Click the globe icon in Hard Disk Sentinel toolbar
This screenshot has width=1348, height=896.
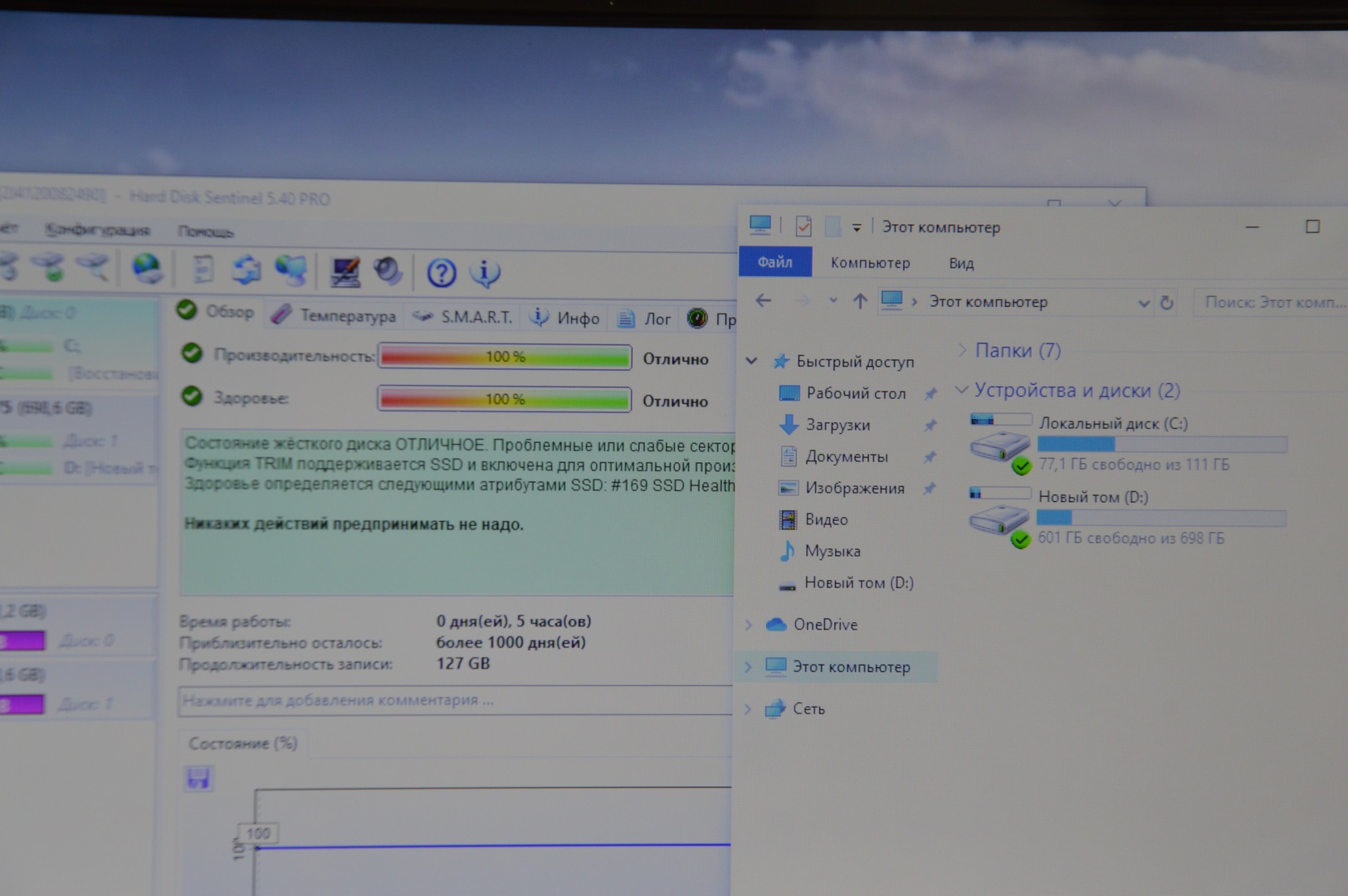pyautogui.click(x=147, y=269)
